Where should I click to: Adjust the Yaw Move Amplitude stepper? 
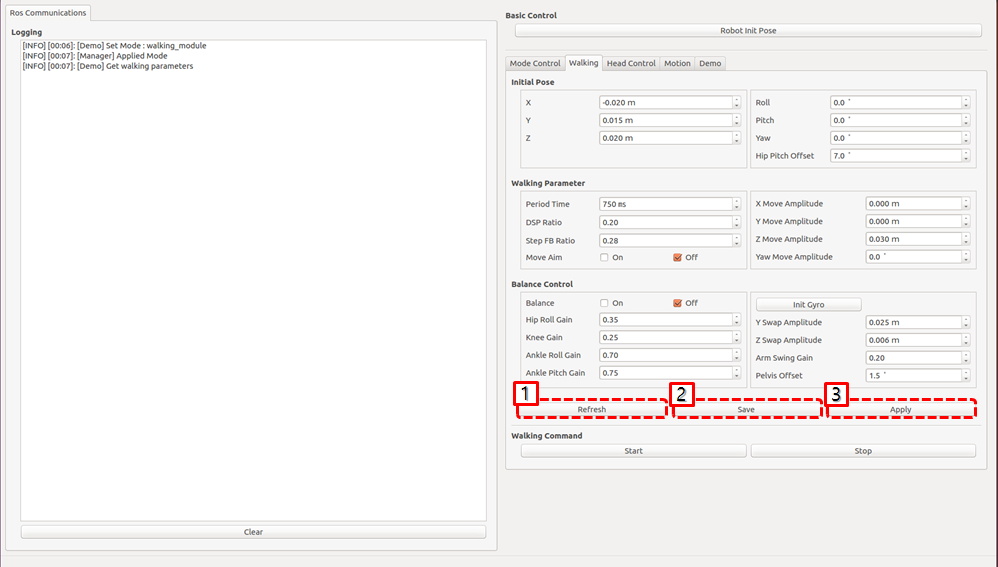tap(966, 257)
